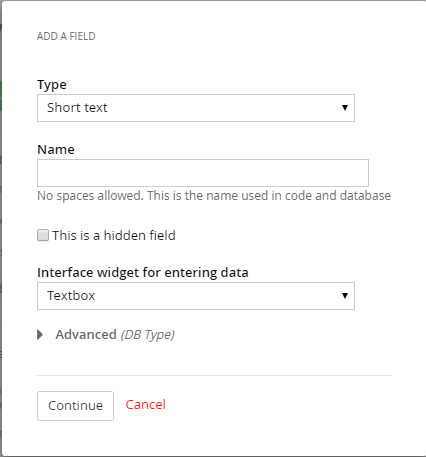Click the Name input field
This screenshot has height=457, width=426.
click(203, 173)
